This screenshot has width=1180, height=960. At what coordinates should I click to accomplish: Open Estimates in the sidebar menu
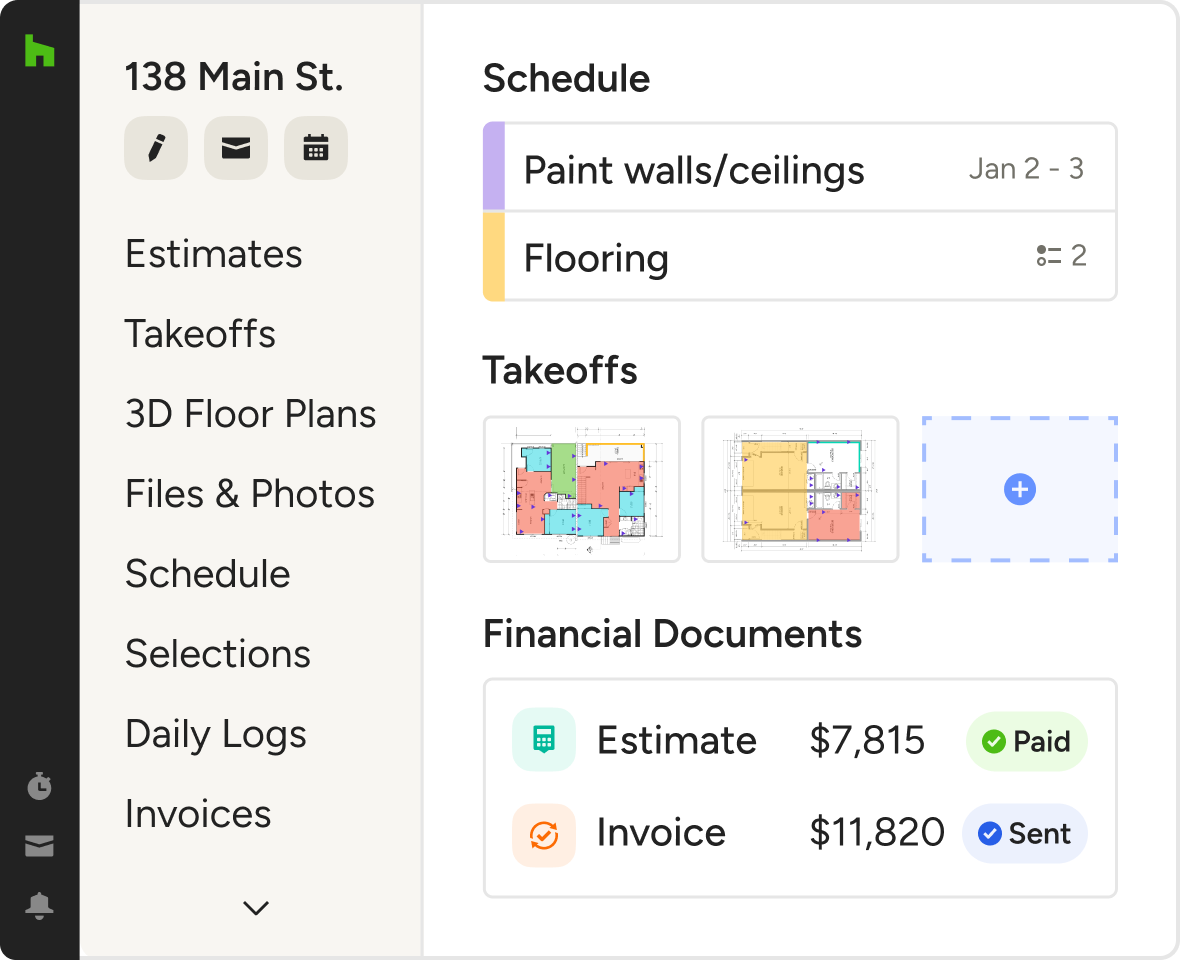coord(213,254)
